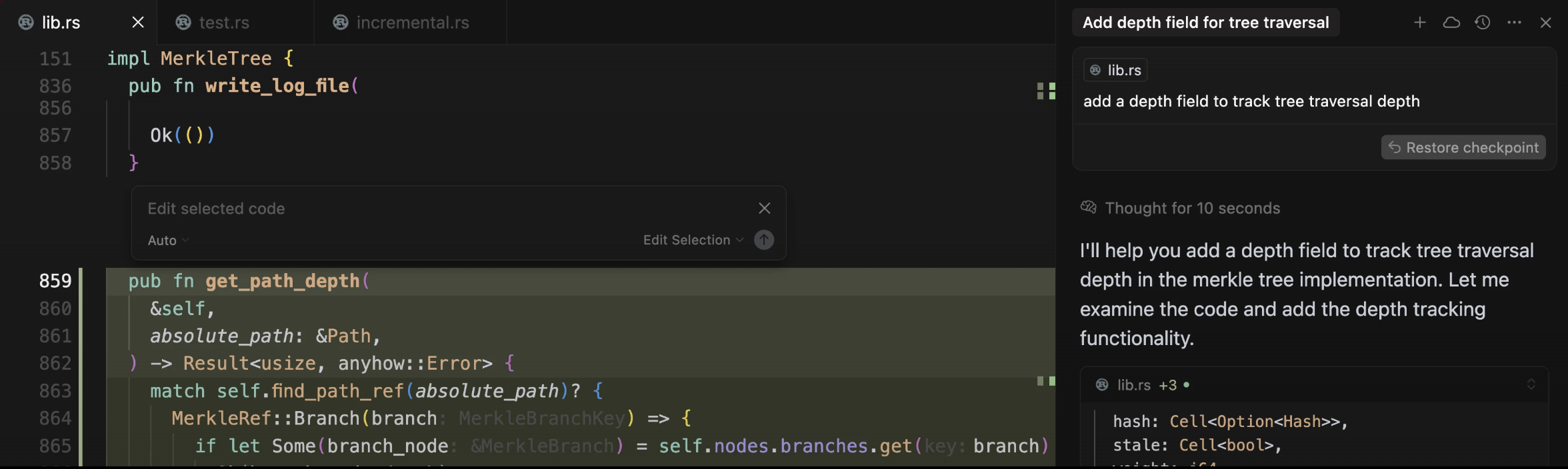Click 'absolute_path: &Path' parameter on line 861
The width and height of the screenshot is (1568, 469).
265,336
